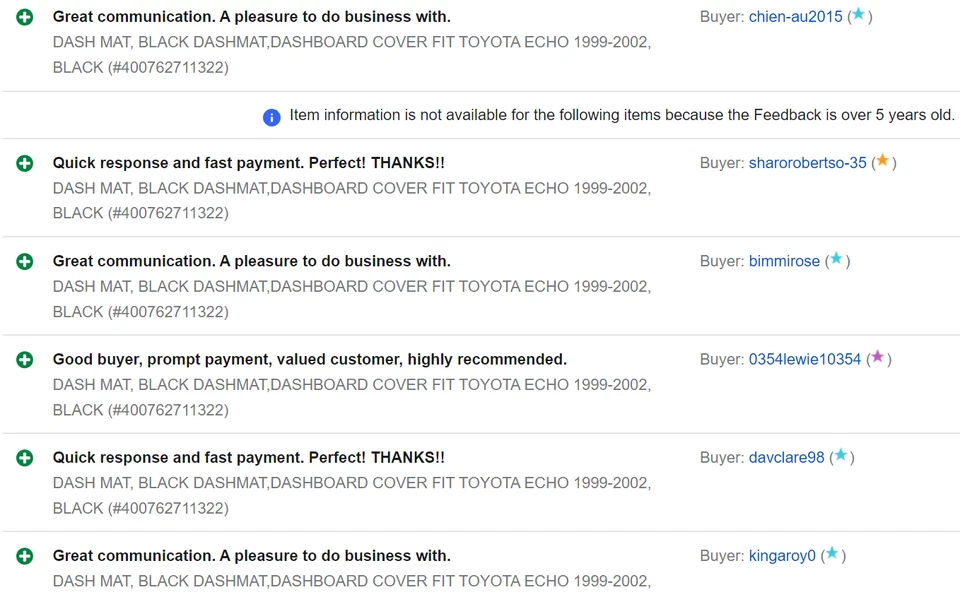This screenshot has height=597, width=960.
Task: Click the teal star next to kingaroy0
Action: pyautogui.click(x=832, y=553)
